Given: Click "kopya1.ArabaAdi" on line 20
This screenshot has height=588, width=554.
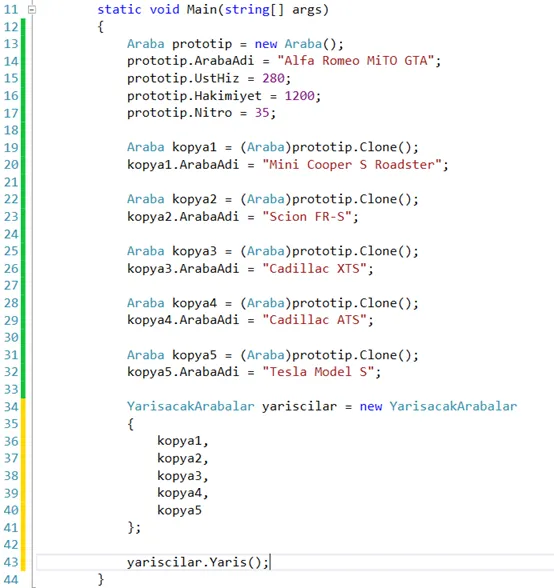Looking at the screenshot, I should 183,165.
